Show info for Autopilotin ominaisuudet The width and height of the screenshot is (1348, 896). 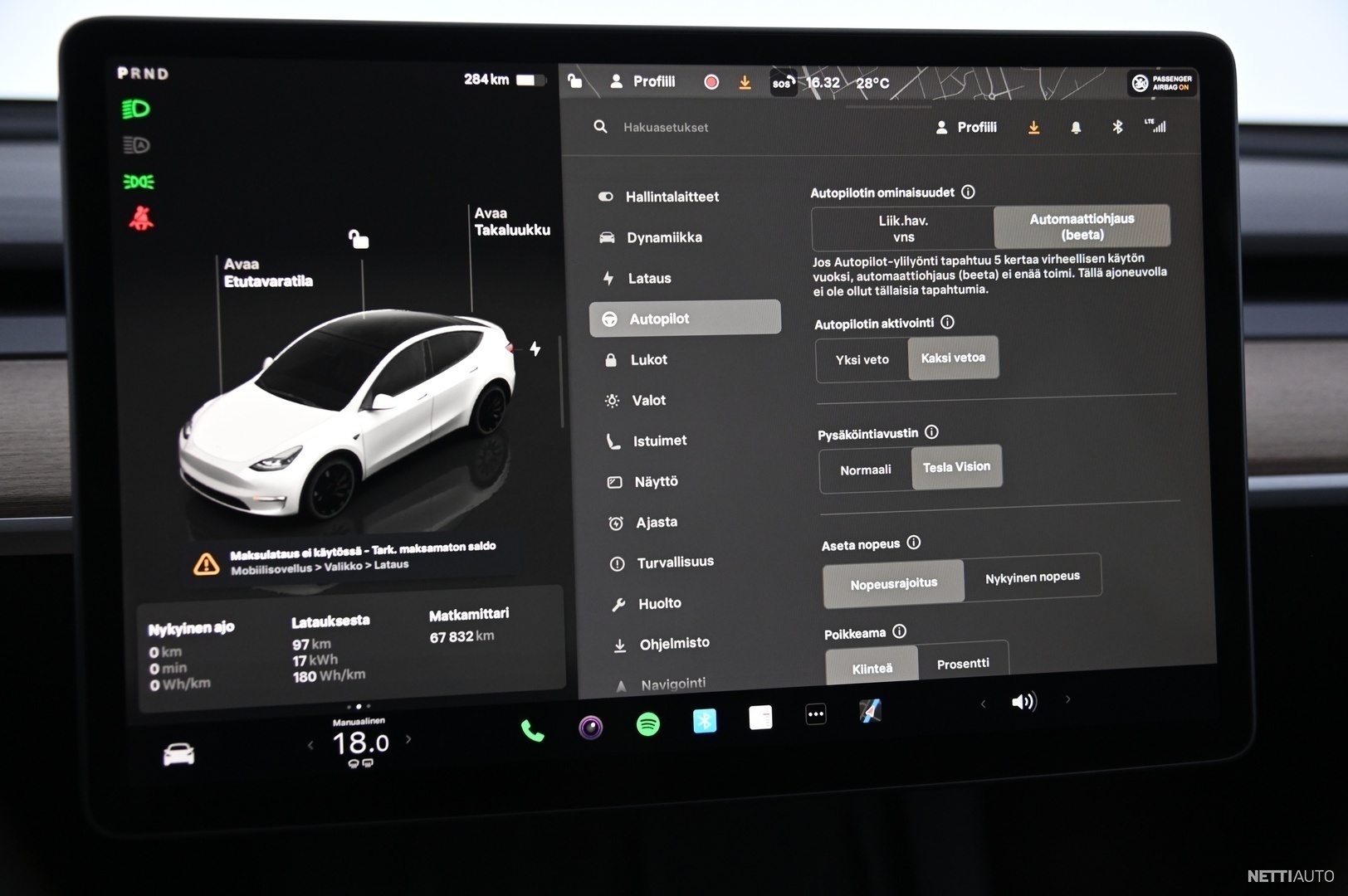(x=968, y=192)
